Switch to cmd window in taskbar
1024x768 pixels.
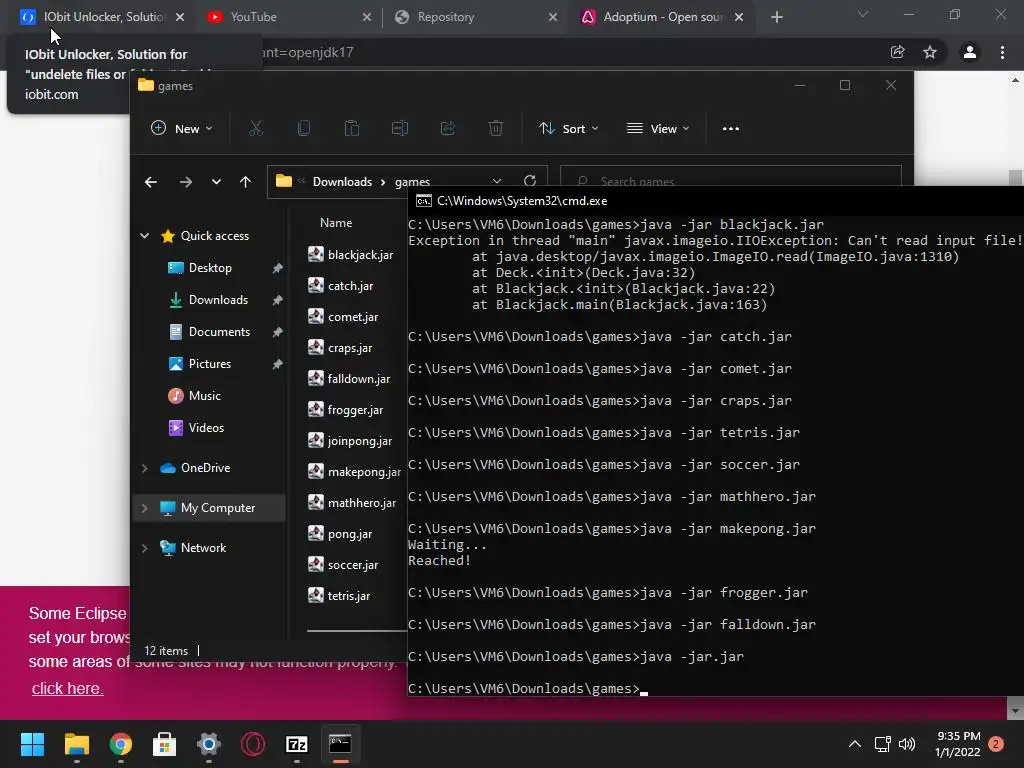click(340, 744)
